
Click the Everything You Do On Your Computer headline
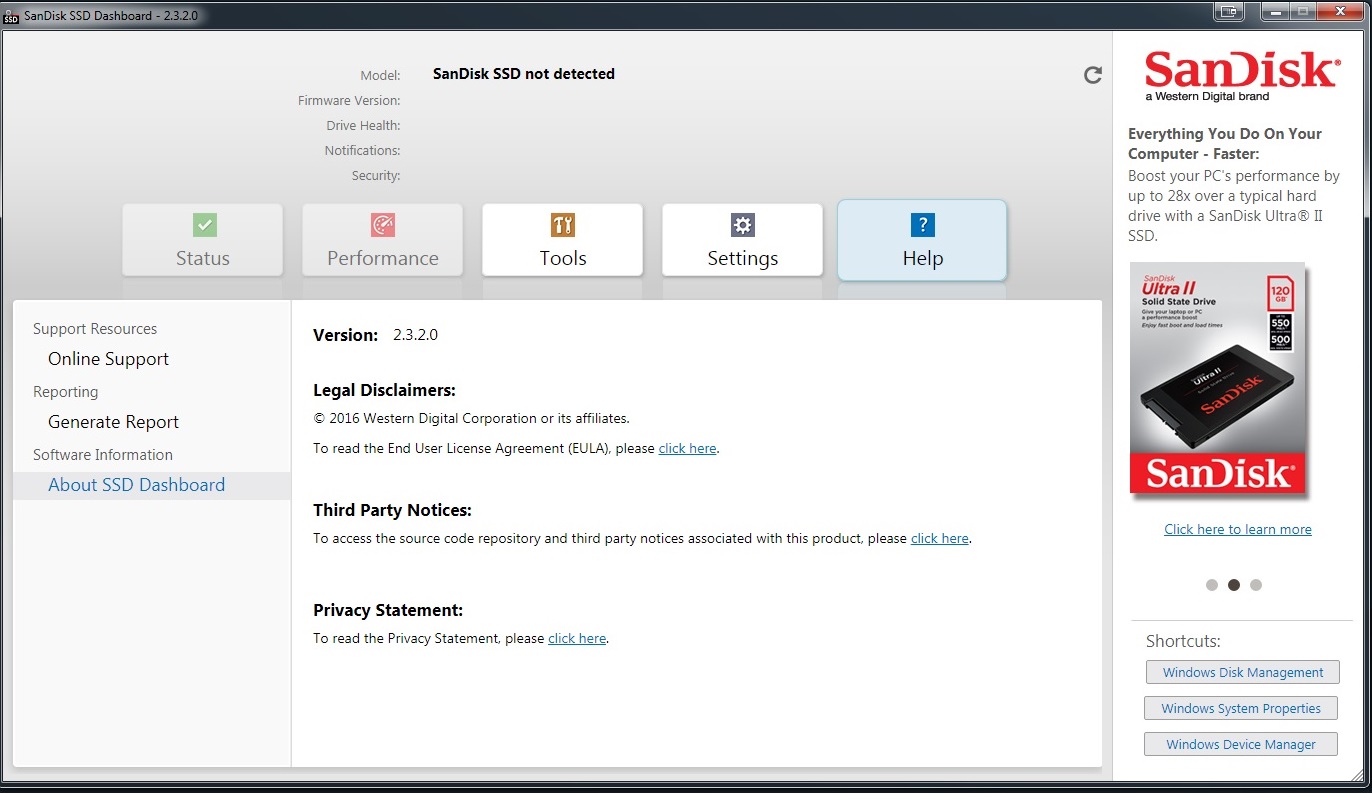[1225, 144]
